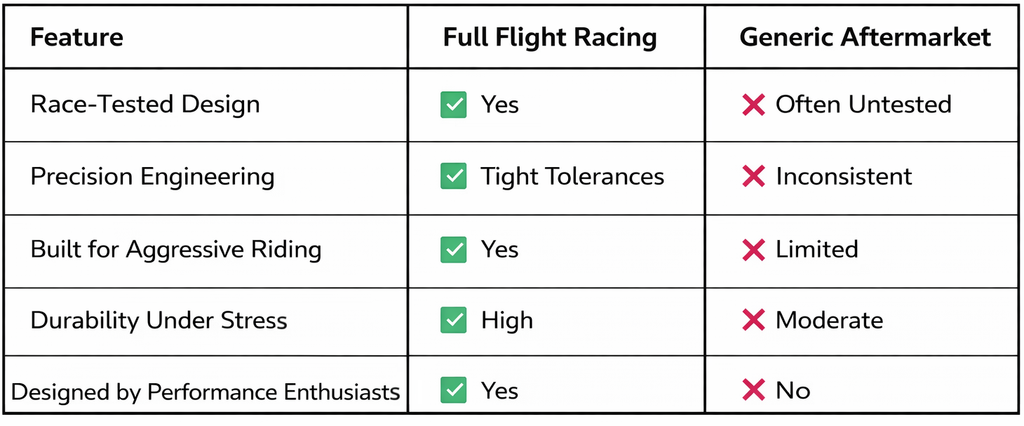The image size is (1024, 426).
Task: Click the red X next to Limited
Action: [x=753, y=249]
